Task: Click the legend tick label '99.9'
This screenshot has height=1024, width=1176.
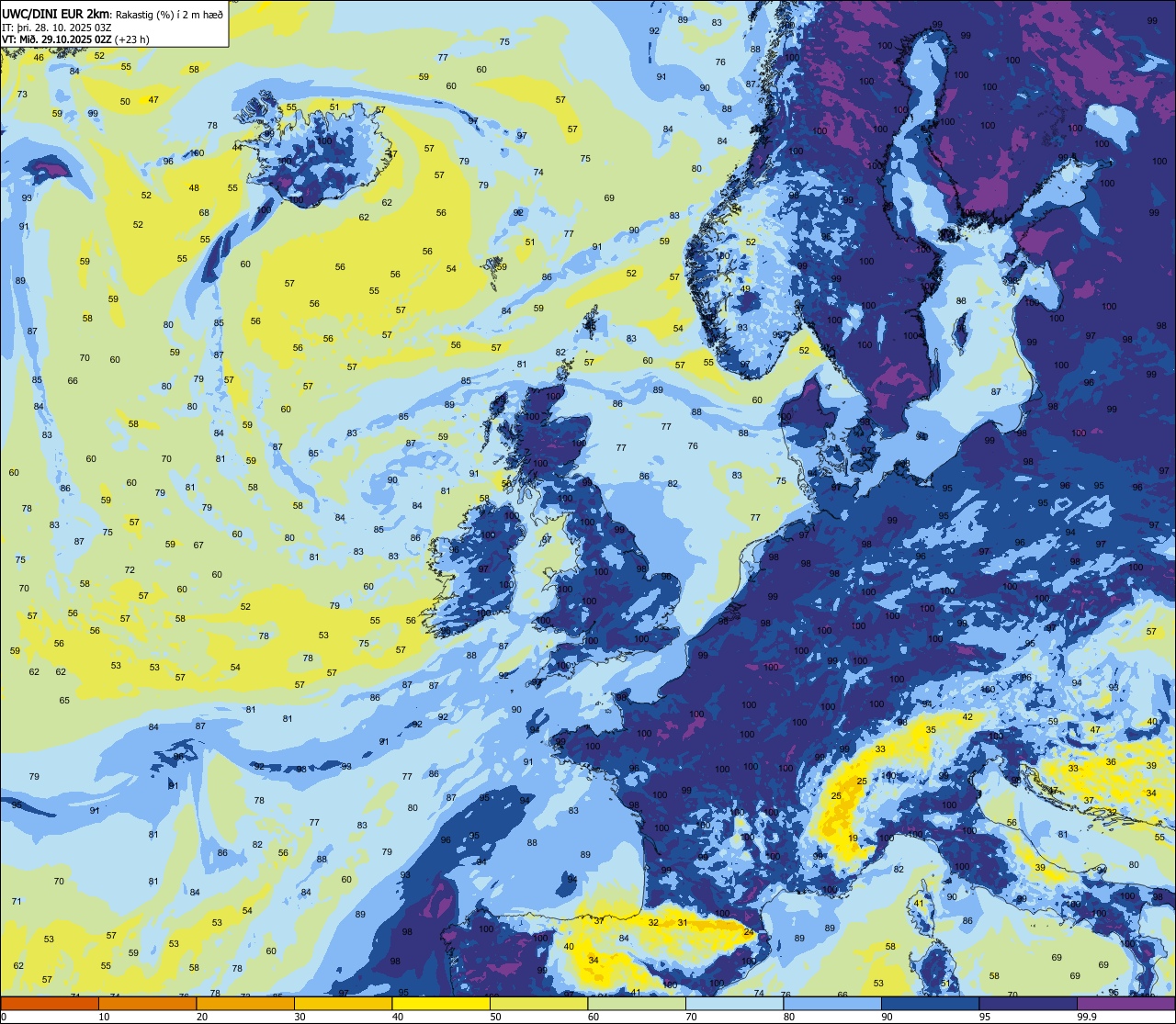Action: coord(1088,1017)
